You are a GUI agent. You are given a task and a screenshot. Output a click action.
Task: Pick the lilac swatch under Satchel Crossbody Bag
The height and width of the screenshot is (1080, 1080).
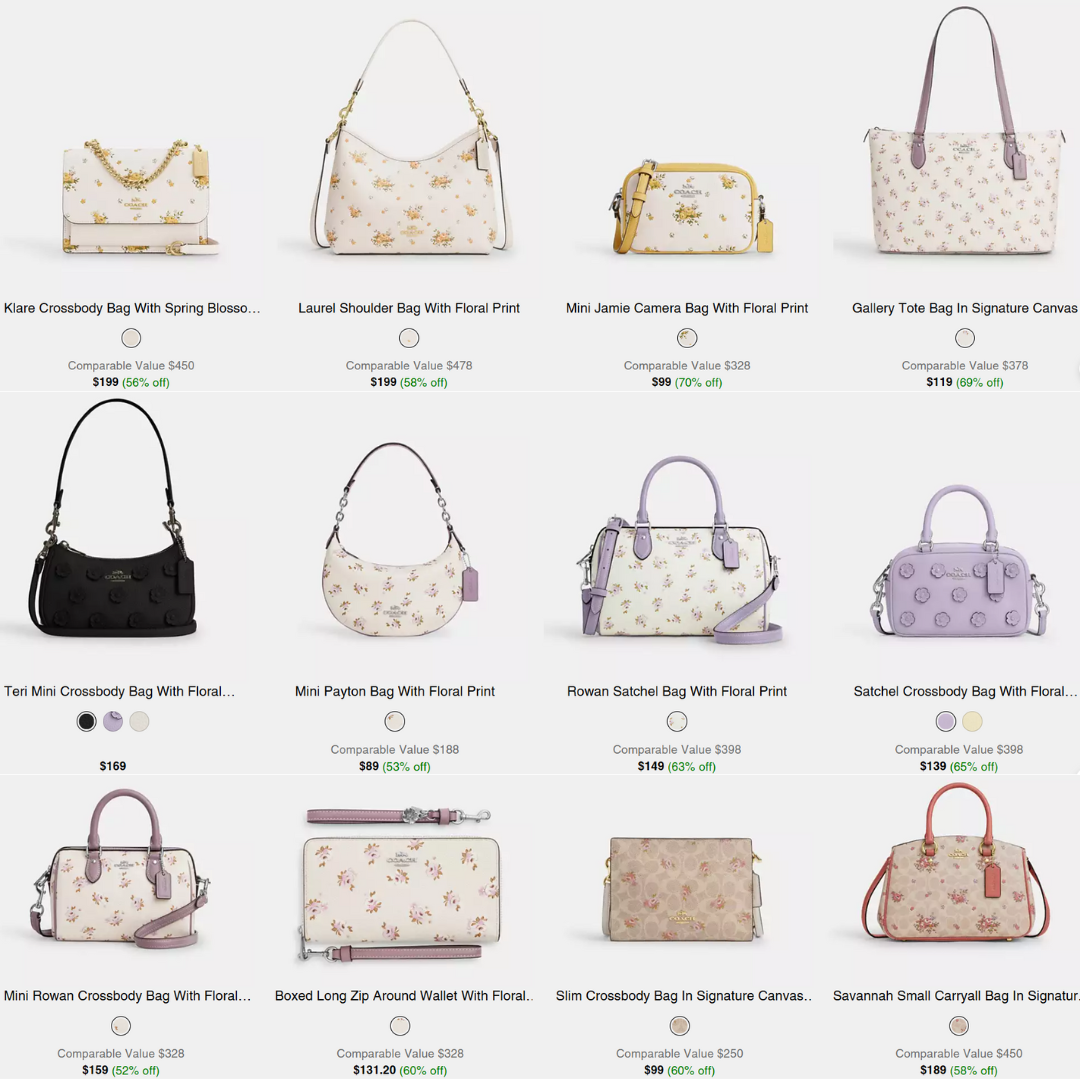click(946, 721)
